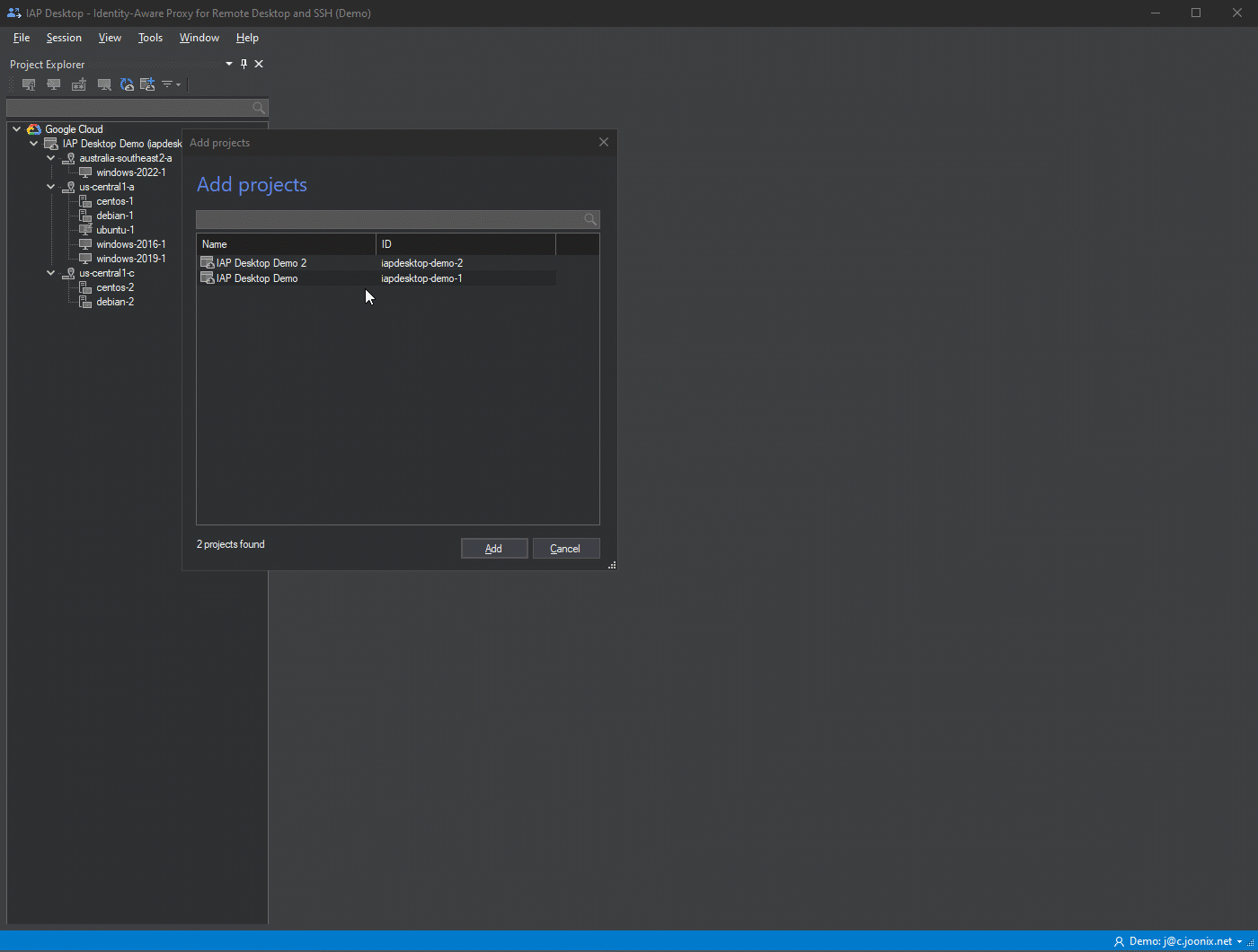Click the windows-2022-1 monitor icon
The width and height of the screenshot is (1258, 952).
click(85, 172)
